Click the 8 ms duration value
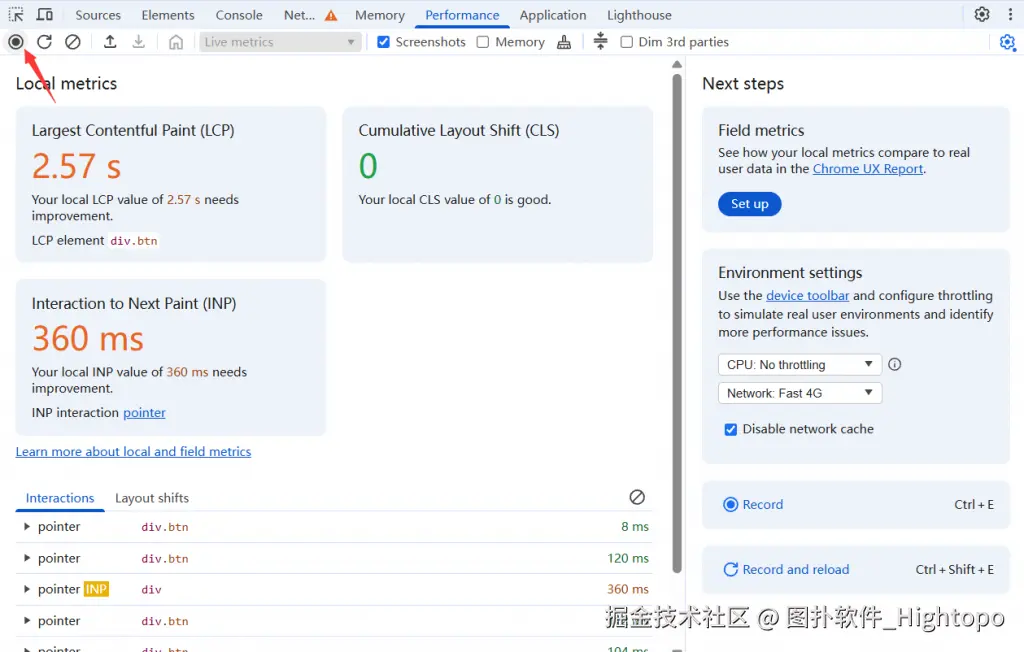This screenshot has width=1024, height=652. (x=635, y=527)
